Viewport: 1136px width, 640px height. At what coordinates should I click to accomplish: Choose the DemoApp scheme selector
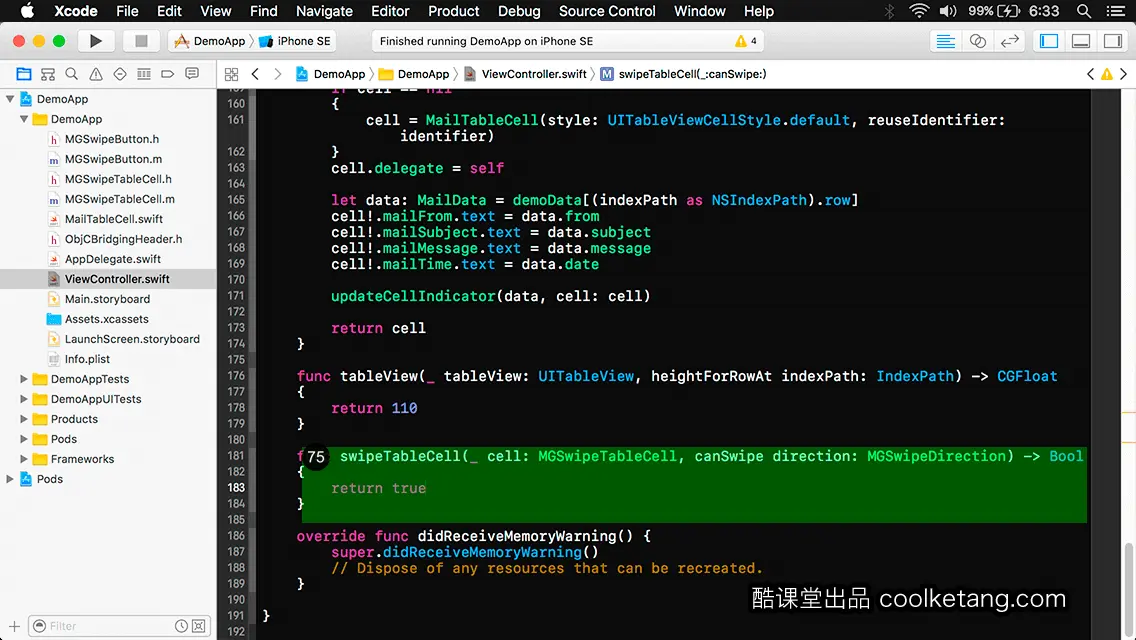tap(210, 41)
